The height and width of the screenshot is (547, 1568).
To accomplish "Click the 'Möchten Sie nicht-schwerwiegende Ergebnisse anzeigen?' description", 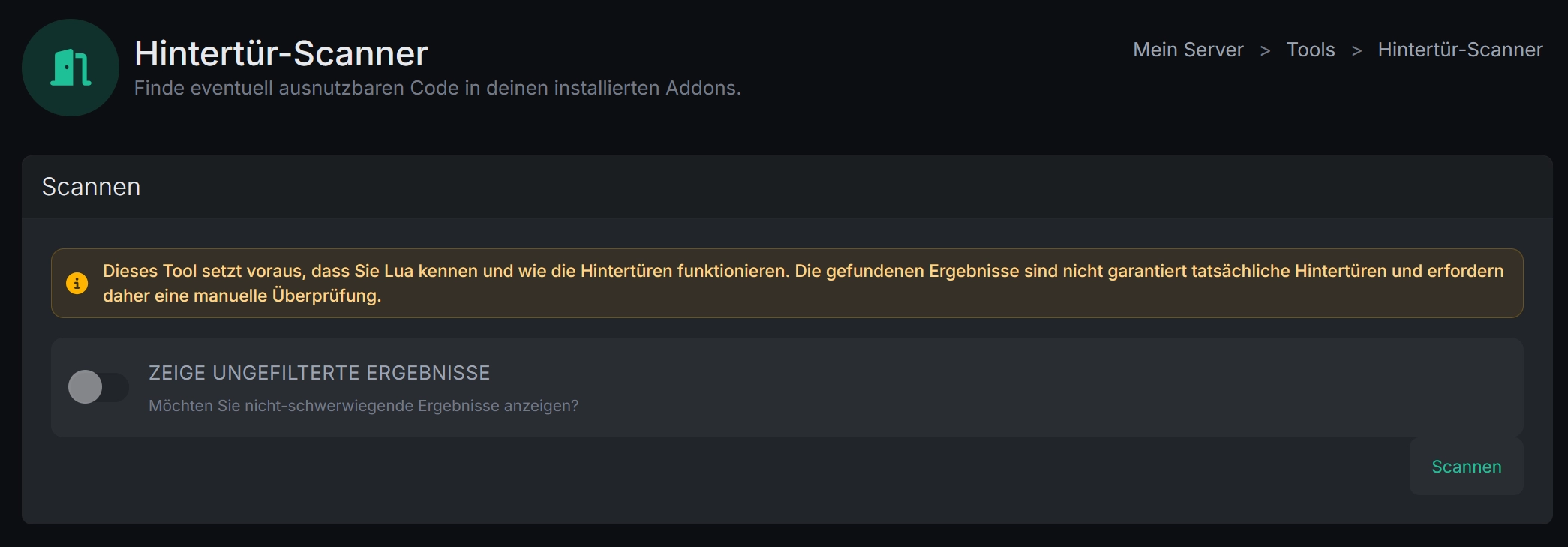I will click(x=363, y=406).
